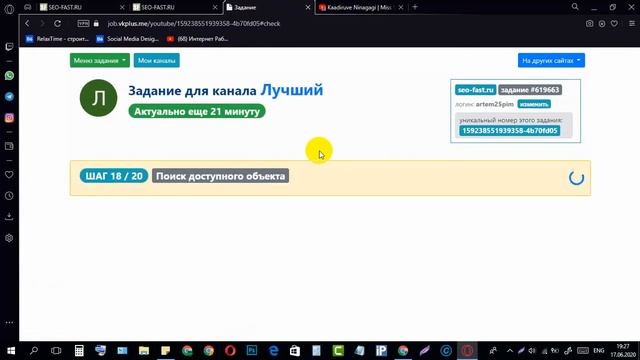Close the 'Задание' tab
The width and height of the screenshot is (640, 360).
point(308,7)
